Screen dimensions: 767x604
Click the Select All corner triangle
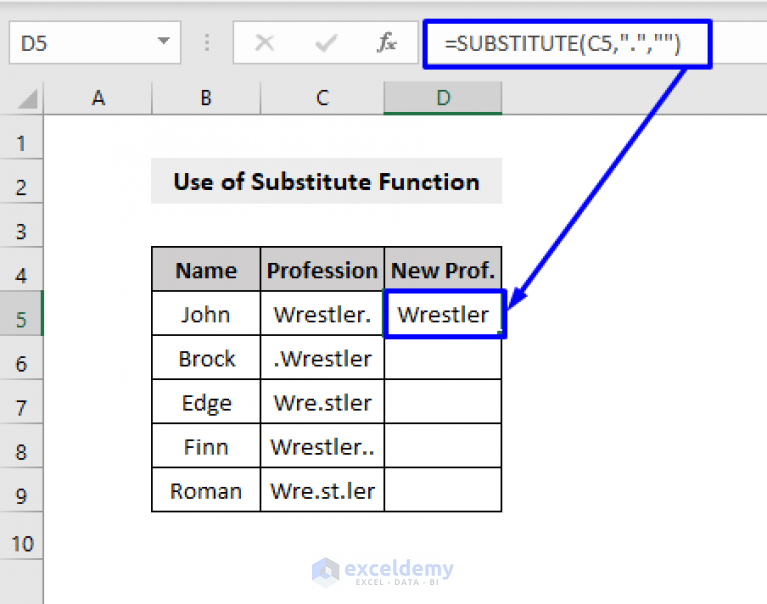tap(27, 98)
